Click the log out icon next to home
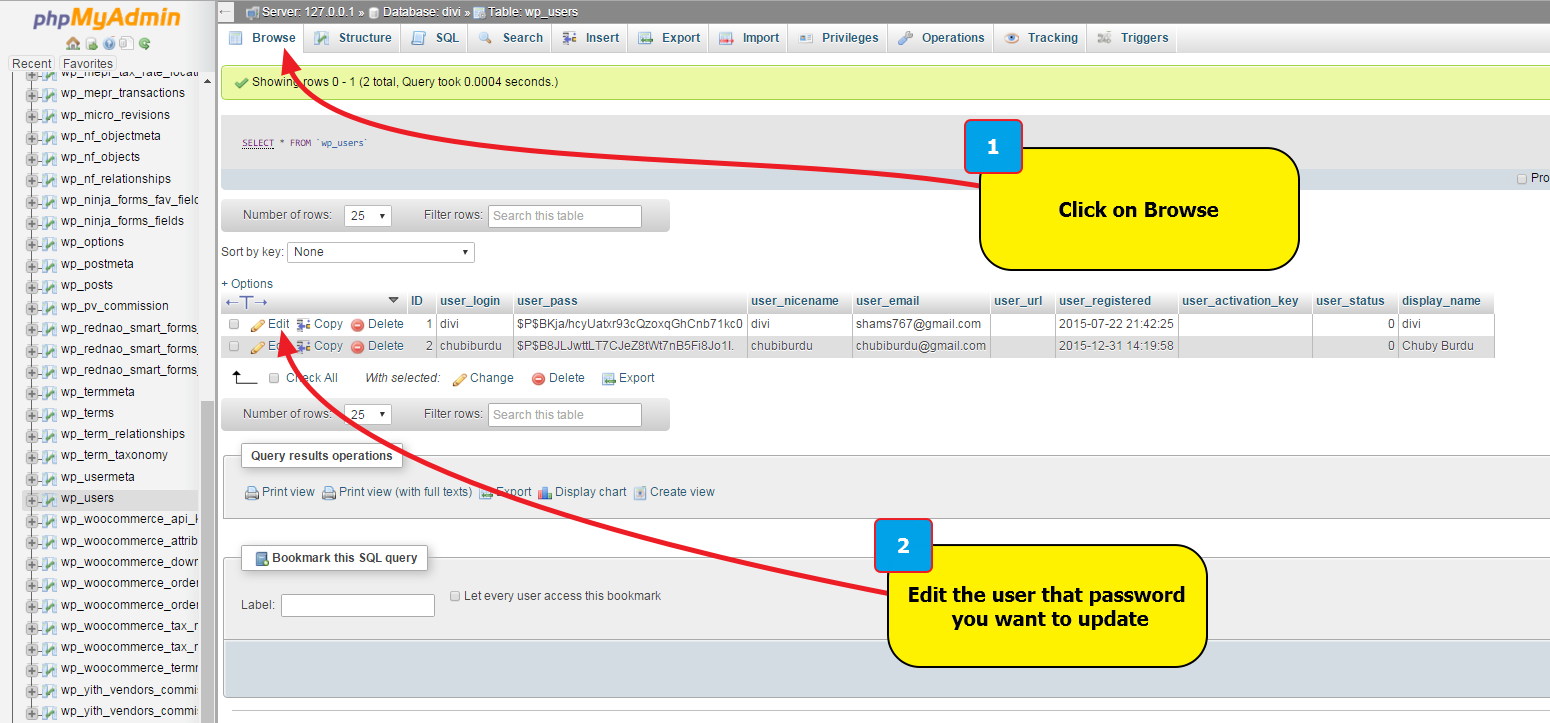 (92, 44)
